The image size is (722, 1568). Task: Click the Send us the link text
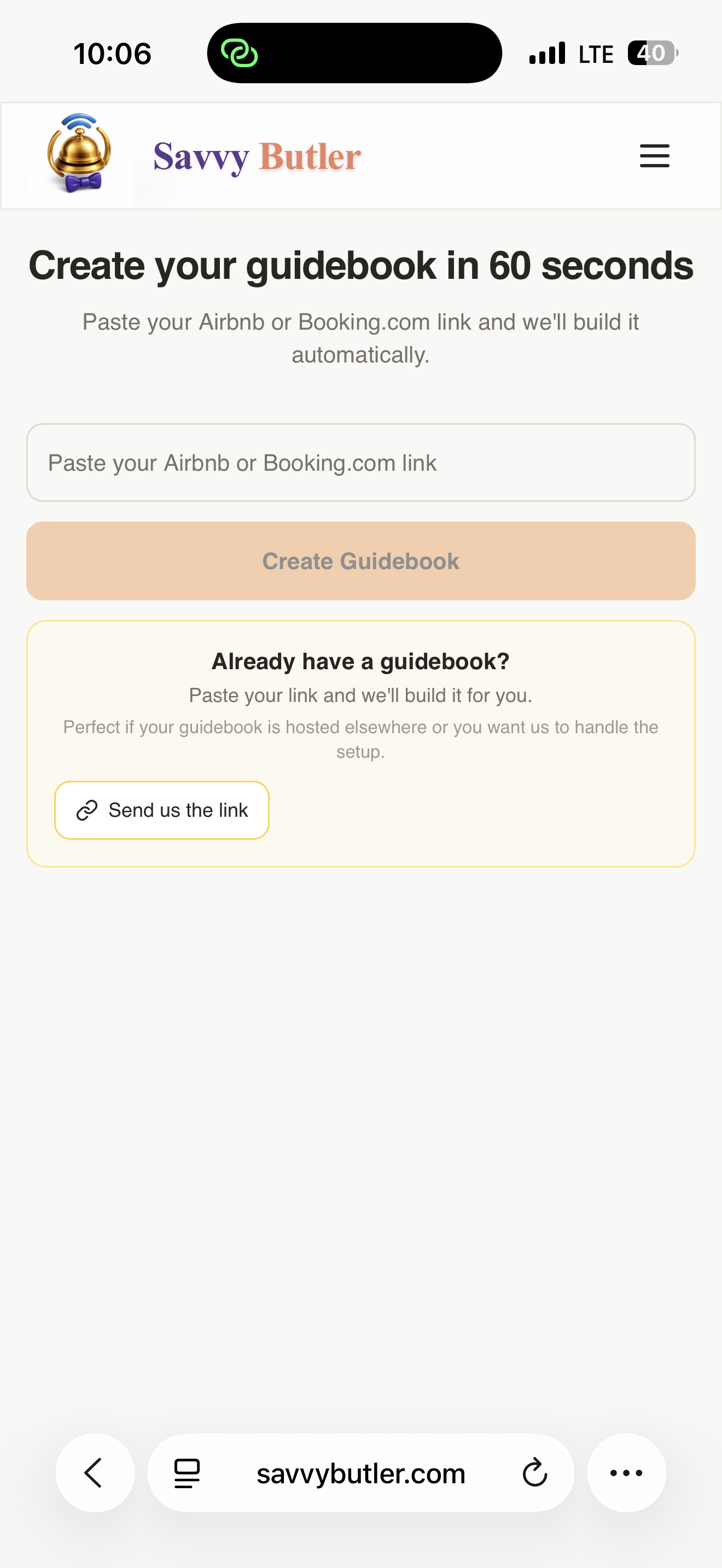click(178, 810)
